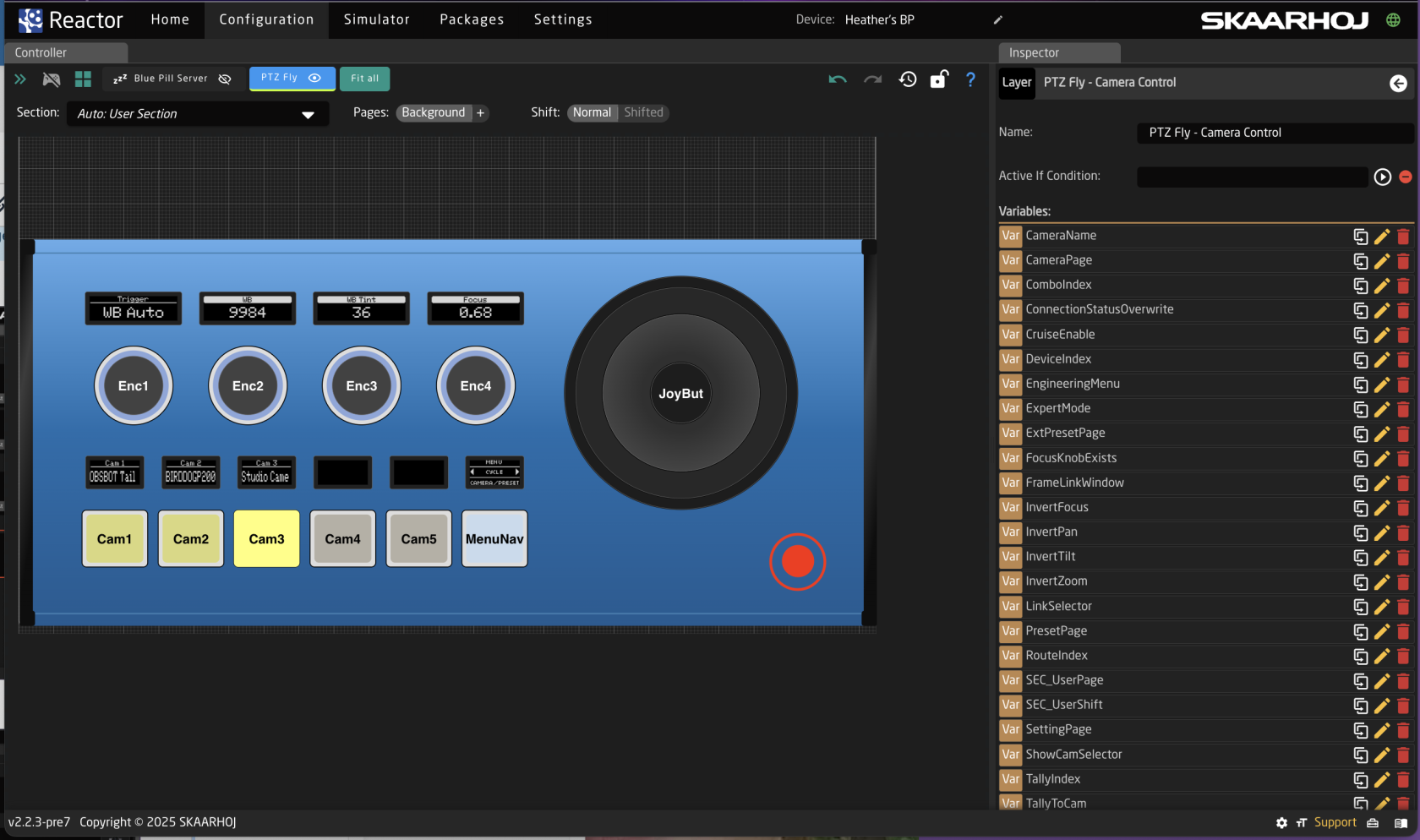Delete the CameraName variable with trash icon
Screen dimensions: 1420x840
point(1403,237)
